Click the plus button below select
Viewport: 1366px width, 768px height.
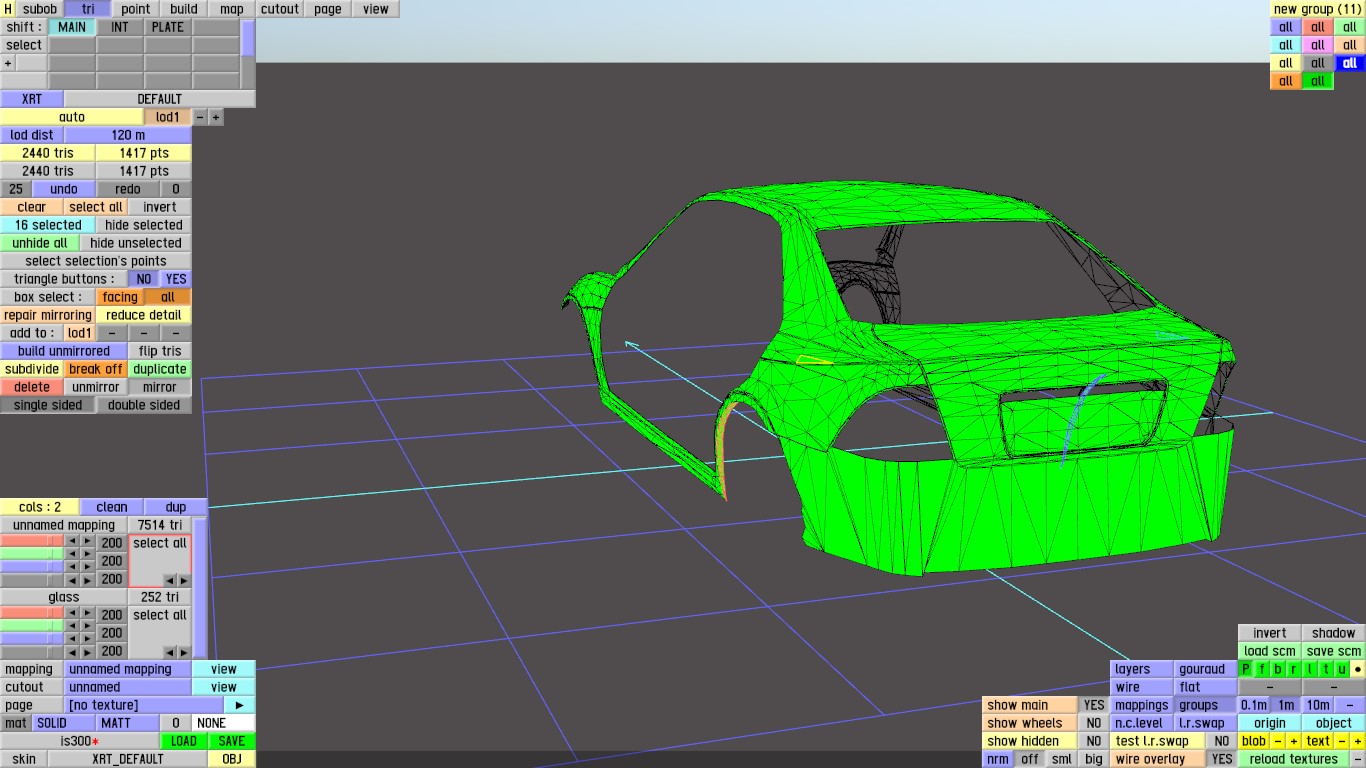click(x=8, y=63)
